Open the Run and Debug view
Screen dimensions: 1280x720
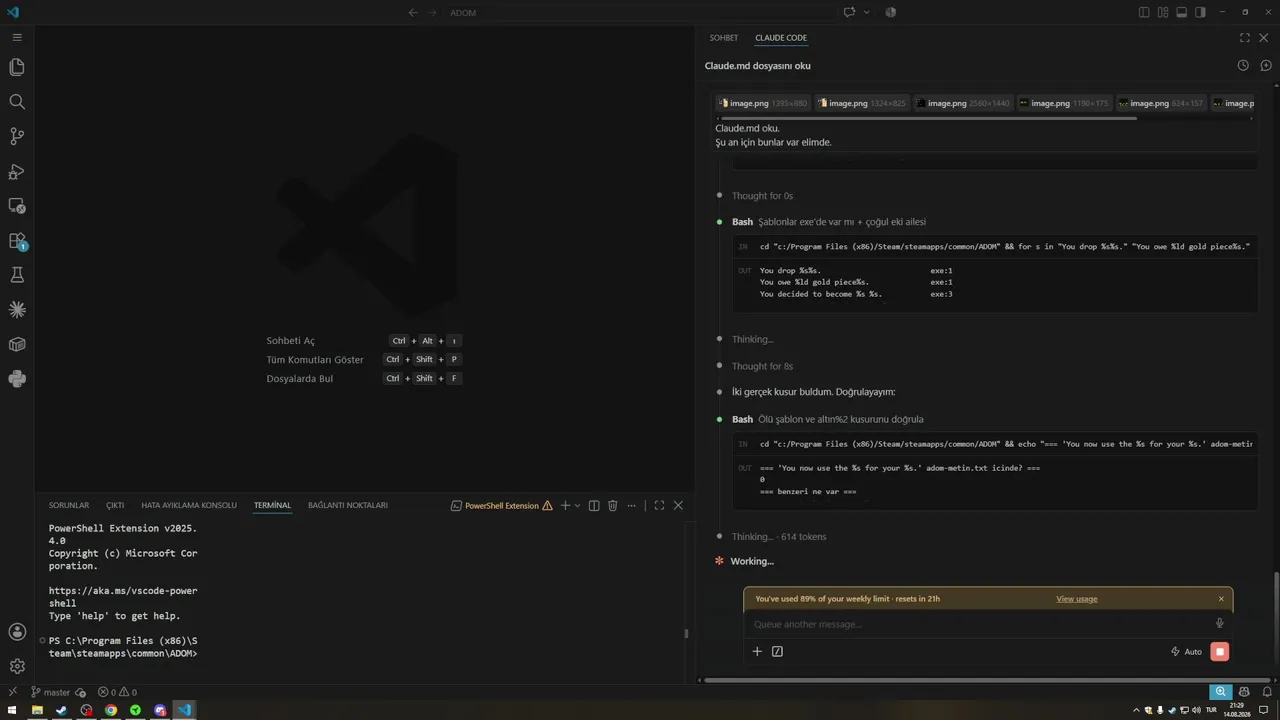(x=17, y=171)
